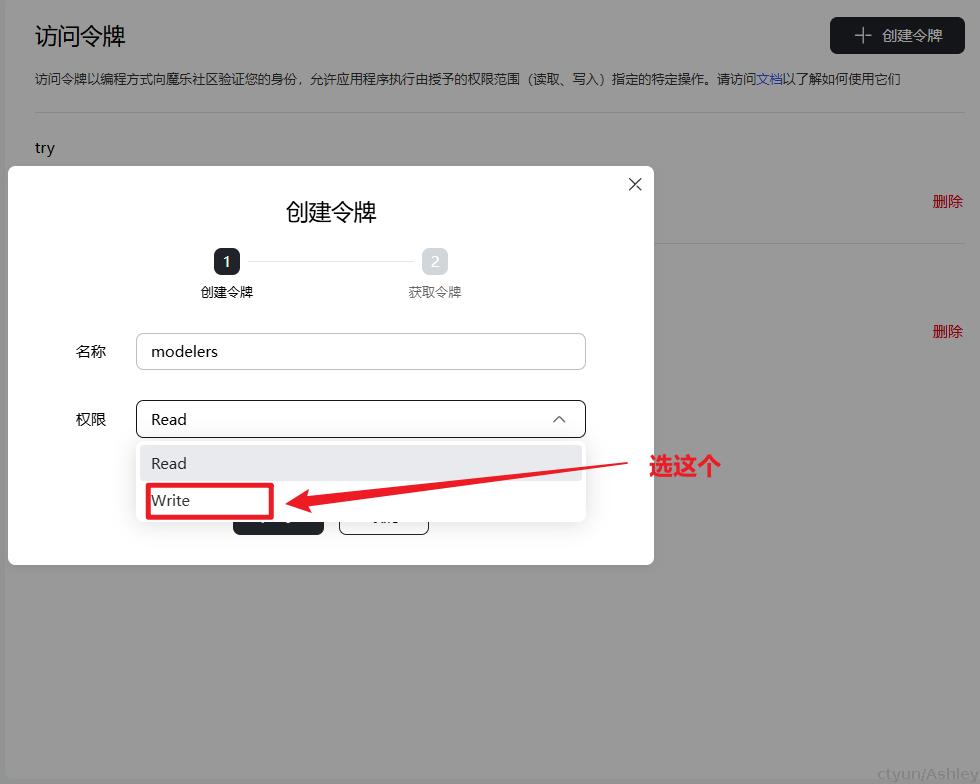980x784 pixels.
Task: Click the 创建令牌 dialog title
Action: pyautogui.click(x=331, y=212)
